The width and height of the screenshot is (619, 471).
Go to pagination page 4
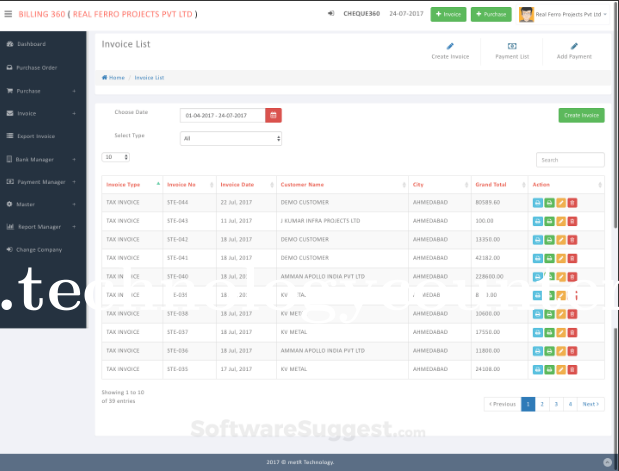570,404
